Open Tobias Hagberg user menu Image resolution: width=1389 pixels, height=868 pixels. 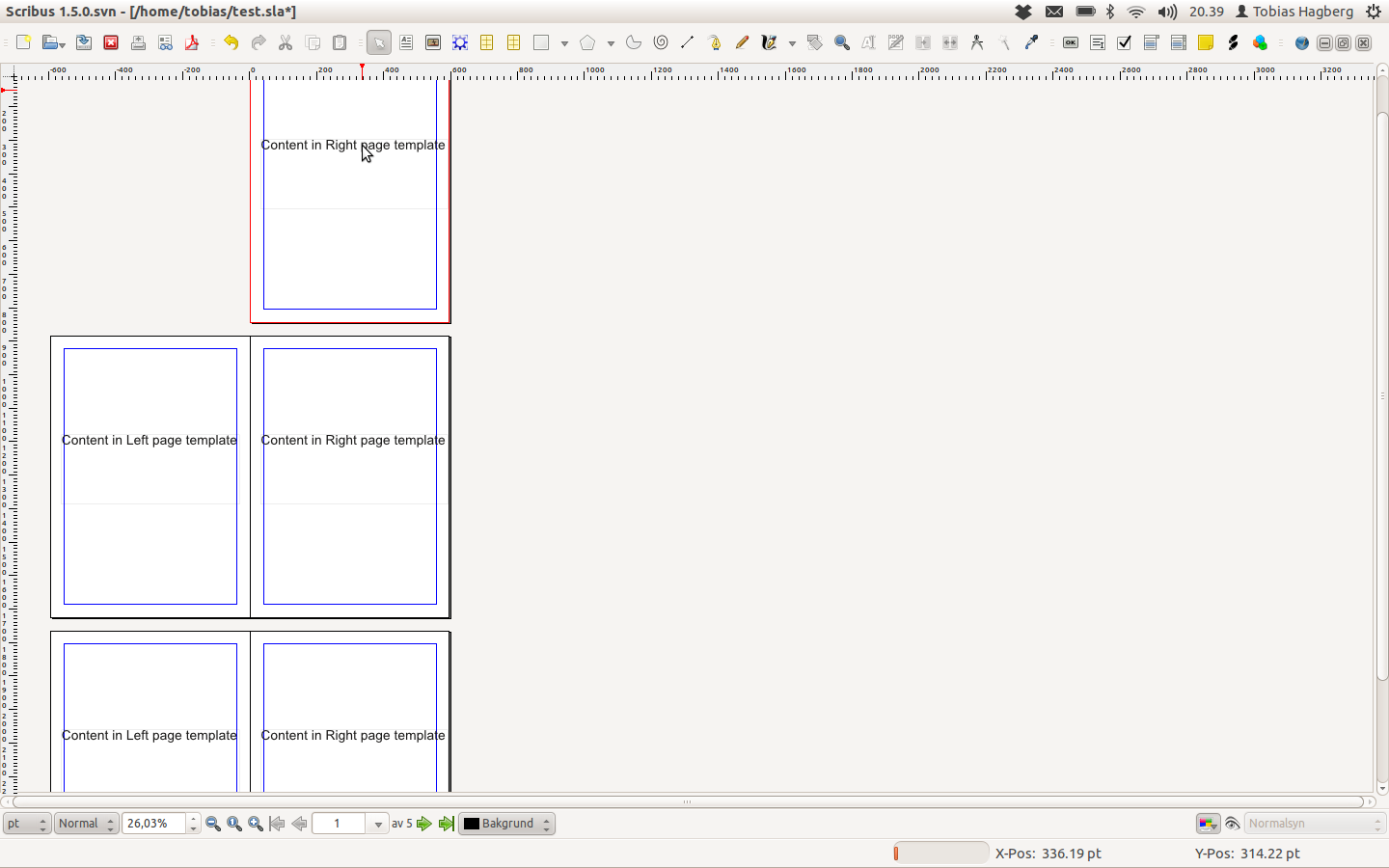1294,12
